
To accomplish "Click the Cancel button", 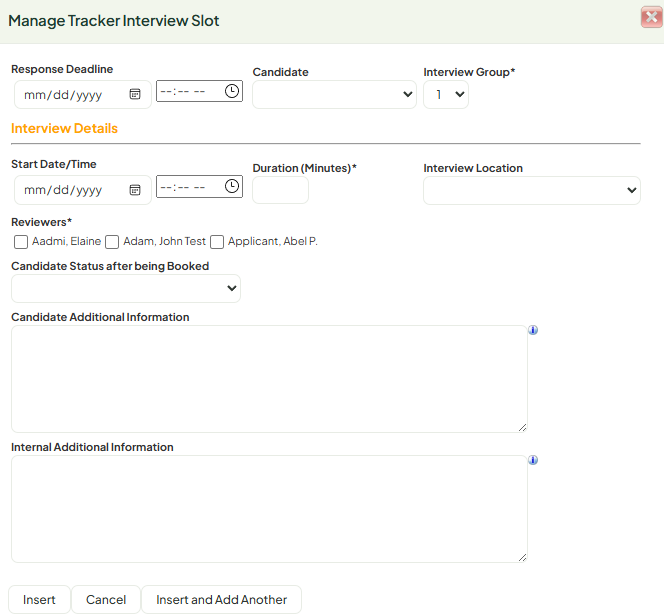I will tap(106, 599).
